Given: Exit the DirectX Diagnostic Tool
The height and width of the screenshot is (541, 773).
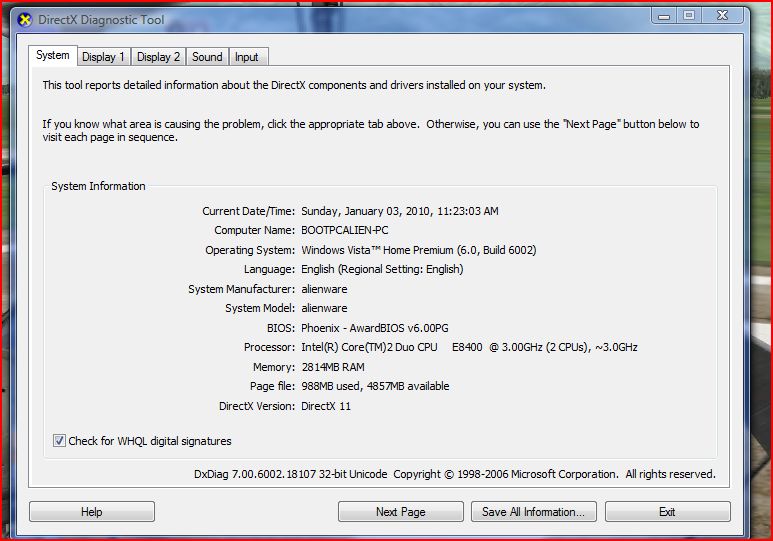Looking at the screenshot, I should (x=668, y=511).
